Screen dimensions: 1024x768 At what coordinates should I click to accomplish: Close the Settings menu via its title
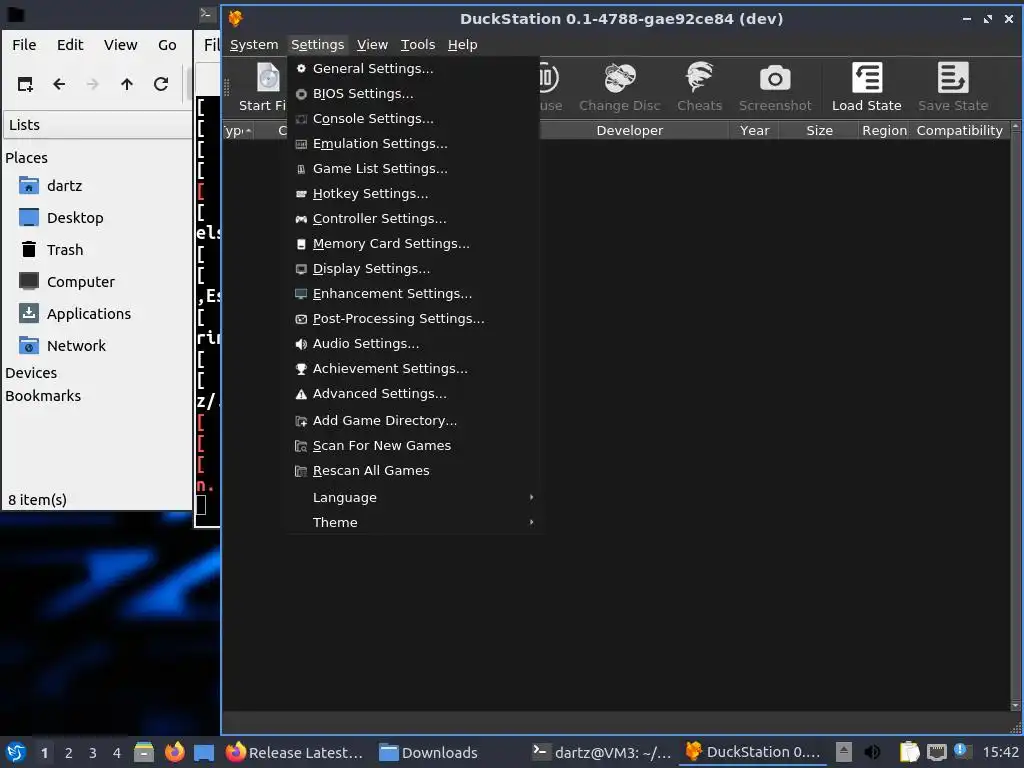click(x=317, y=44)
